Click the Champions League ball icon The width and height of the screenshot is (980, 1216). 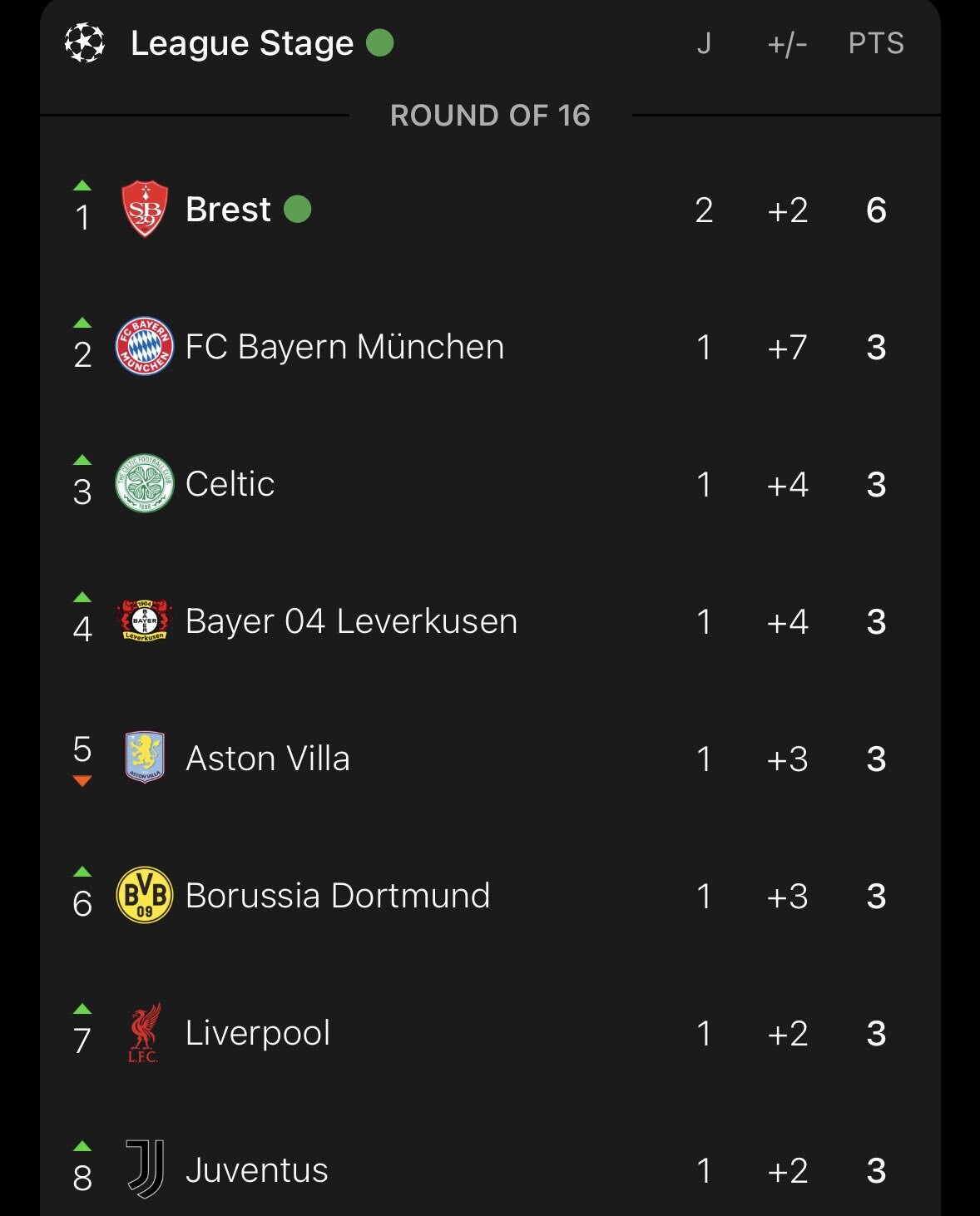coord(85,42)
